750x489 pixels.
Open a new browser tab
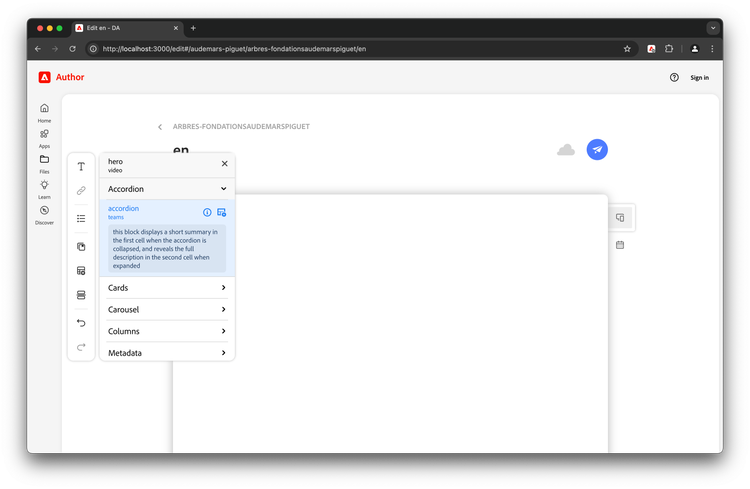pos(193,28)
